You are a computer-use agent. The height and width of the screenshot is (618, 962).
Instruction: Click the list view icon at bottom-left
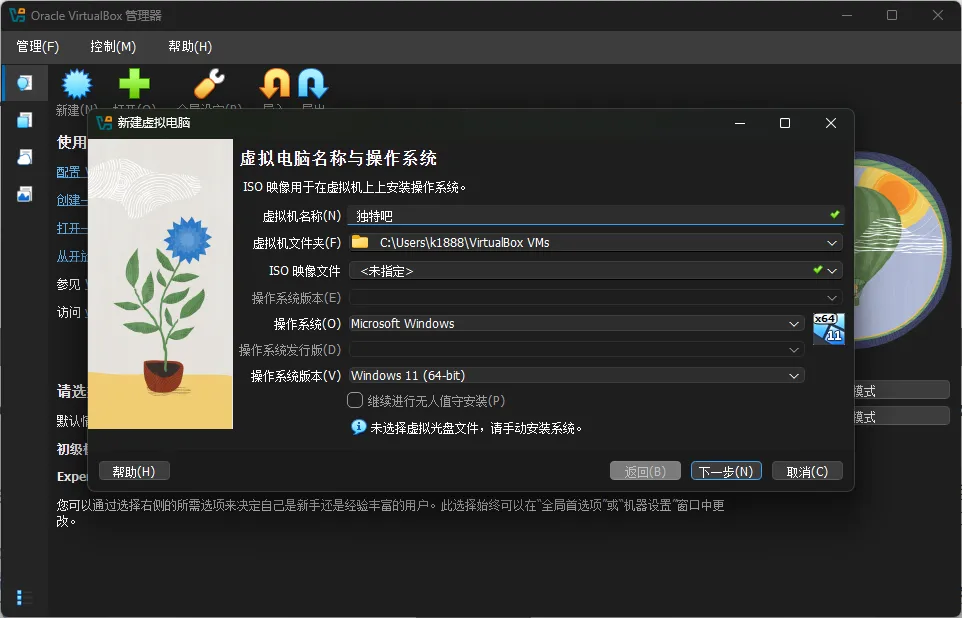coord(24,597)
